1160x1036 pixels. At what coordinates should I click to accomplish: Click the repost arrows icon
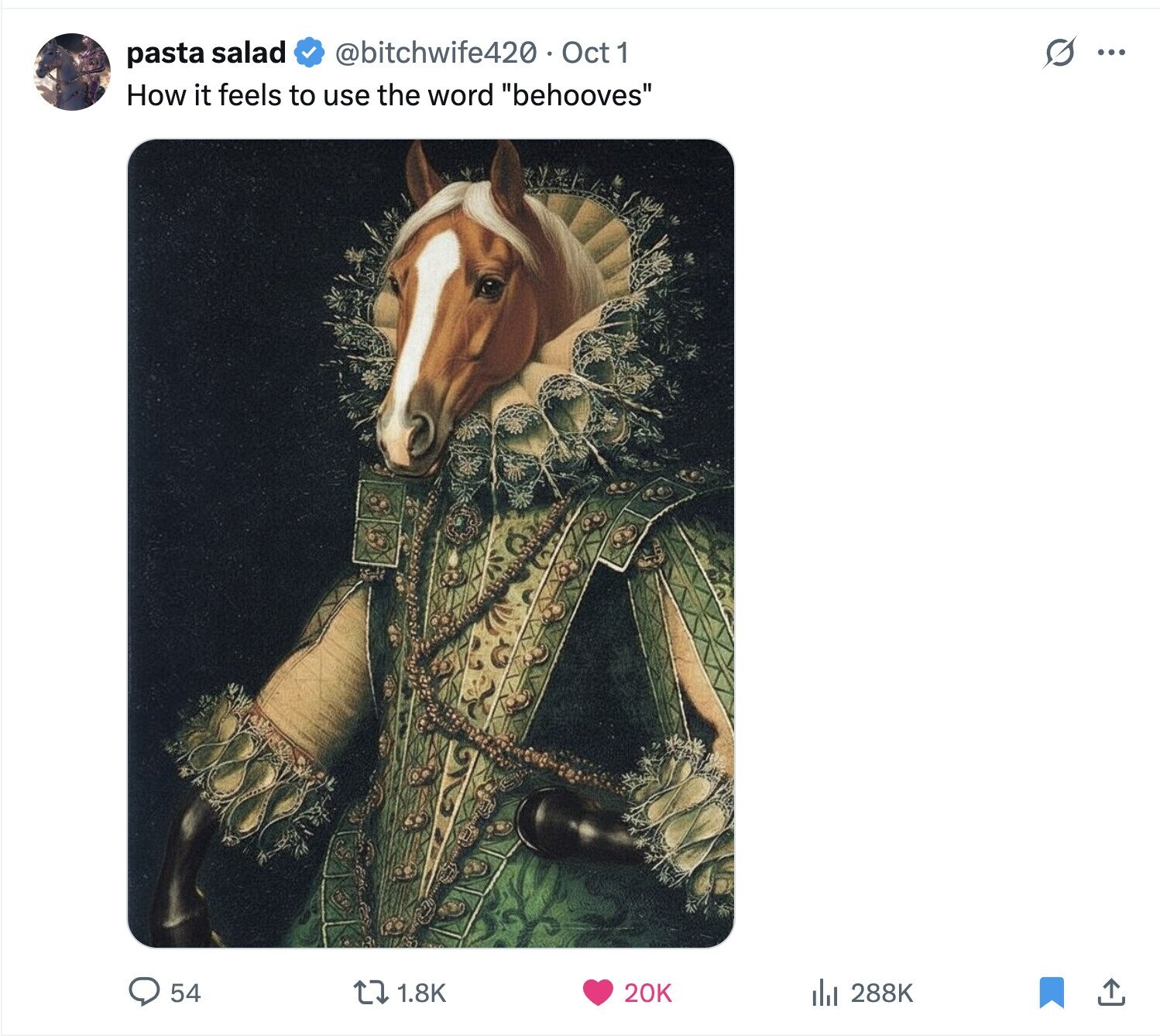[369, 992]
